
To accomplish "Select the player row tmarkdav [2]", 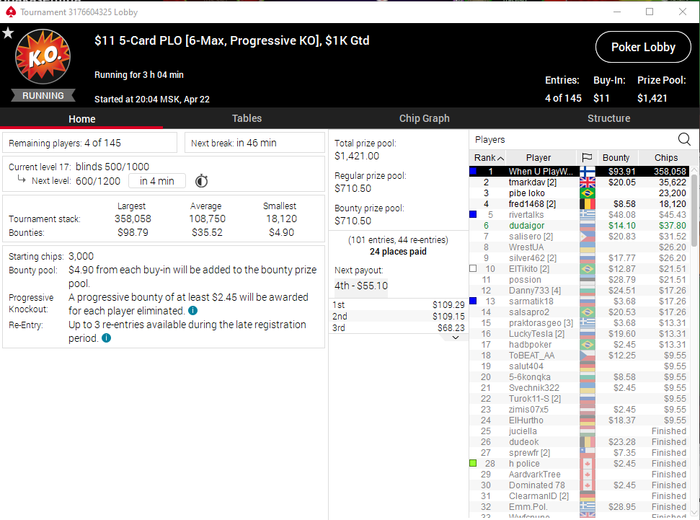I will [x=579, y=182].
